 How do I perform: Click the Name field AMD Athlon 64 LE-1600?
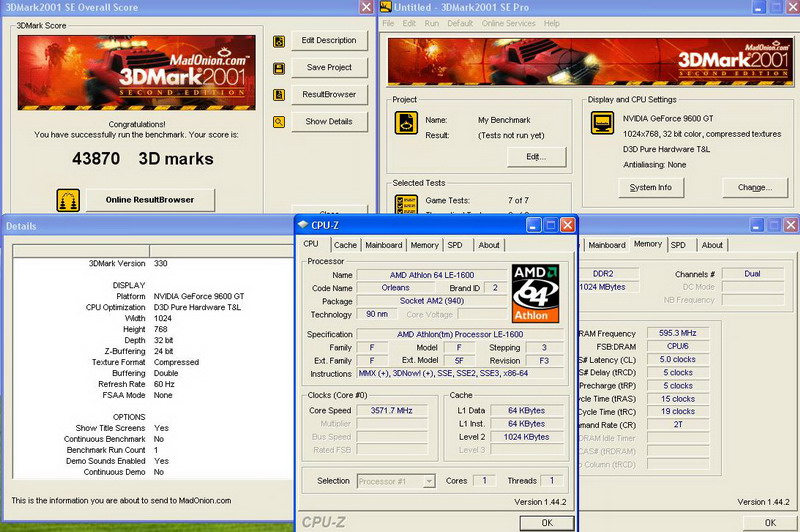(x=432, y=275)
